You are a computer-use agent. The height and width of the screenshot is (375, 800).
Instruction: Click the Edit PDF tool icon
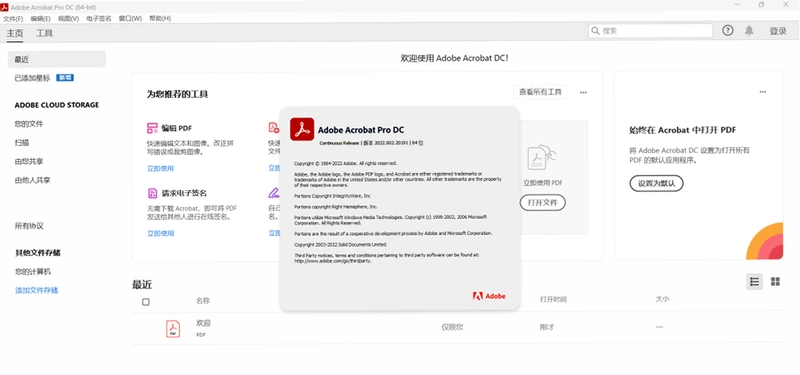152,128
